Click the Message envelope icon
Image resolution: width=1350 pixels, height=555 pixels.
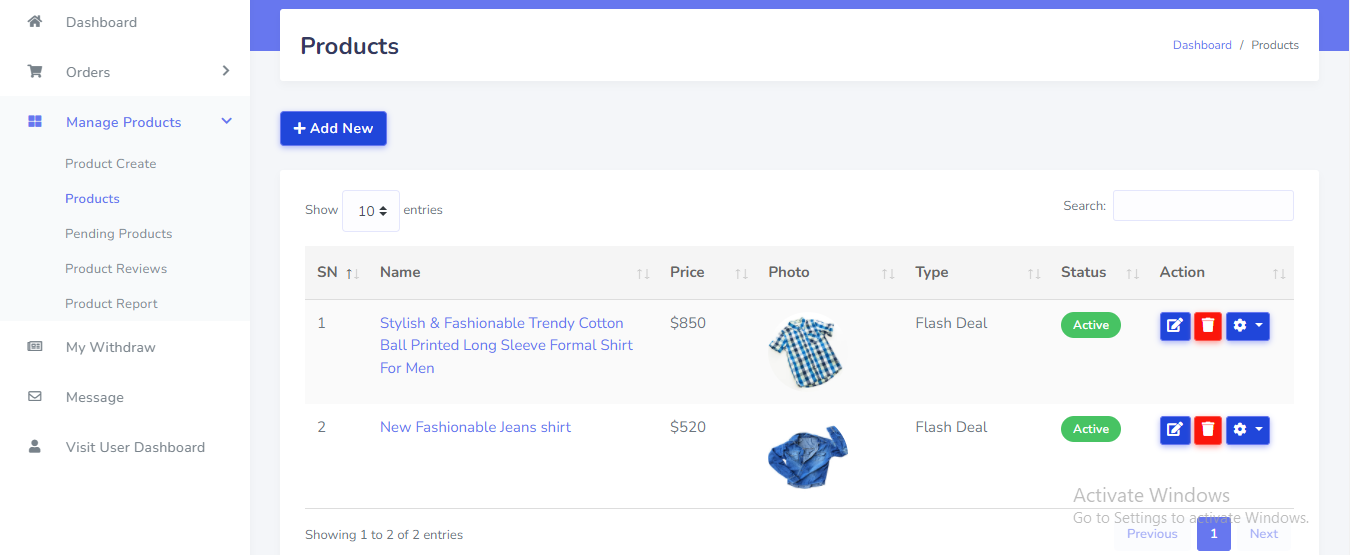(35, 397)
